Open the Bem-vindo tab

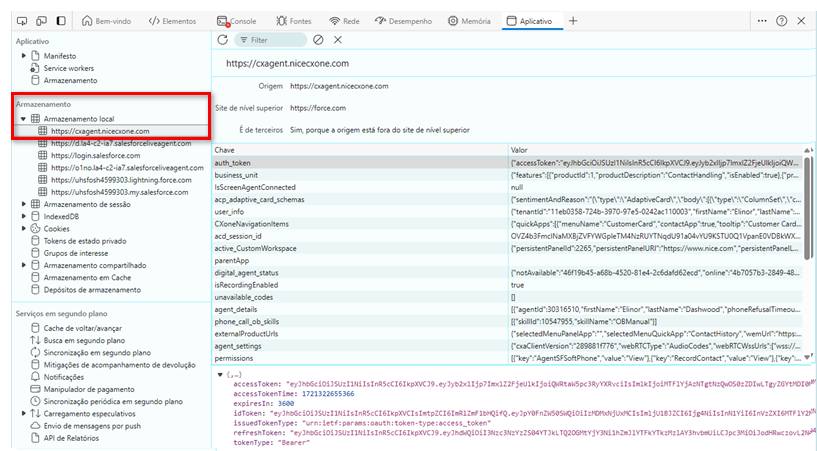(107, 21)
